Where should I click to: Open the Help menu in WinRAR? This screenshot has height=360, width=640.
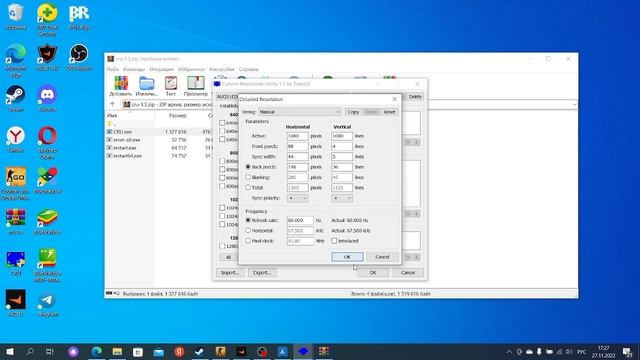coord(249,69)
